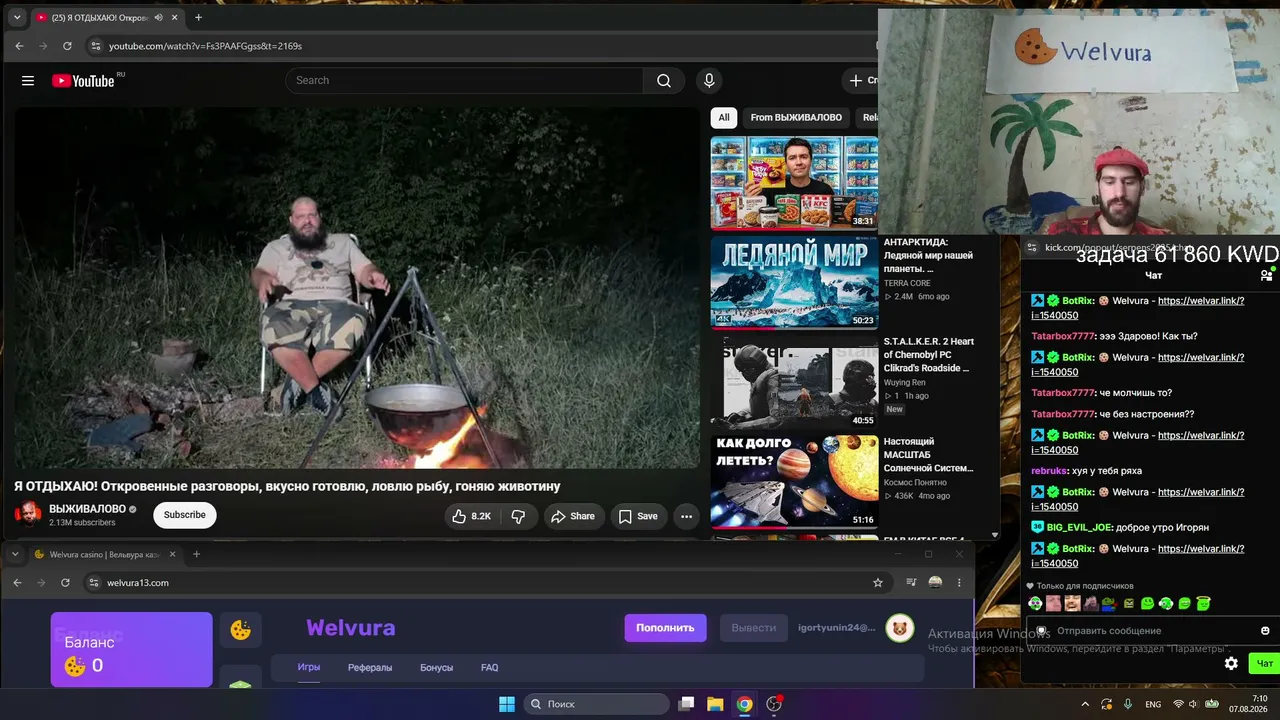The height and width of the screenshot is (720, 1280).
Task: Click the Пополнить deposit button
Action: (x=665, y=628)
